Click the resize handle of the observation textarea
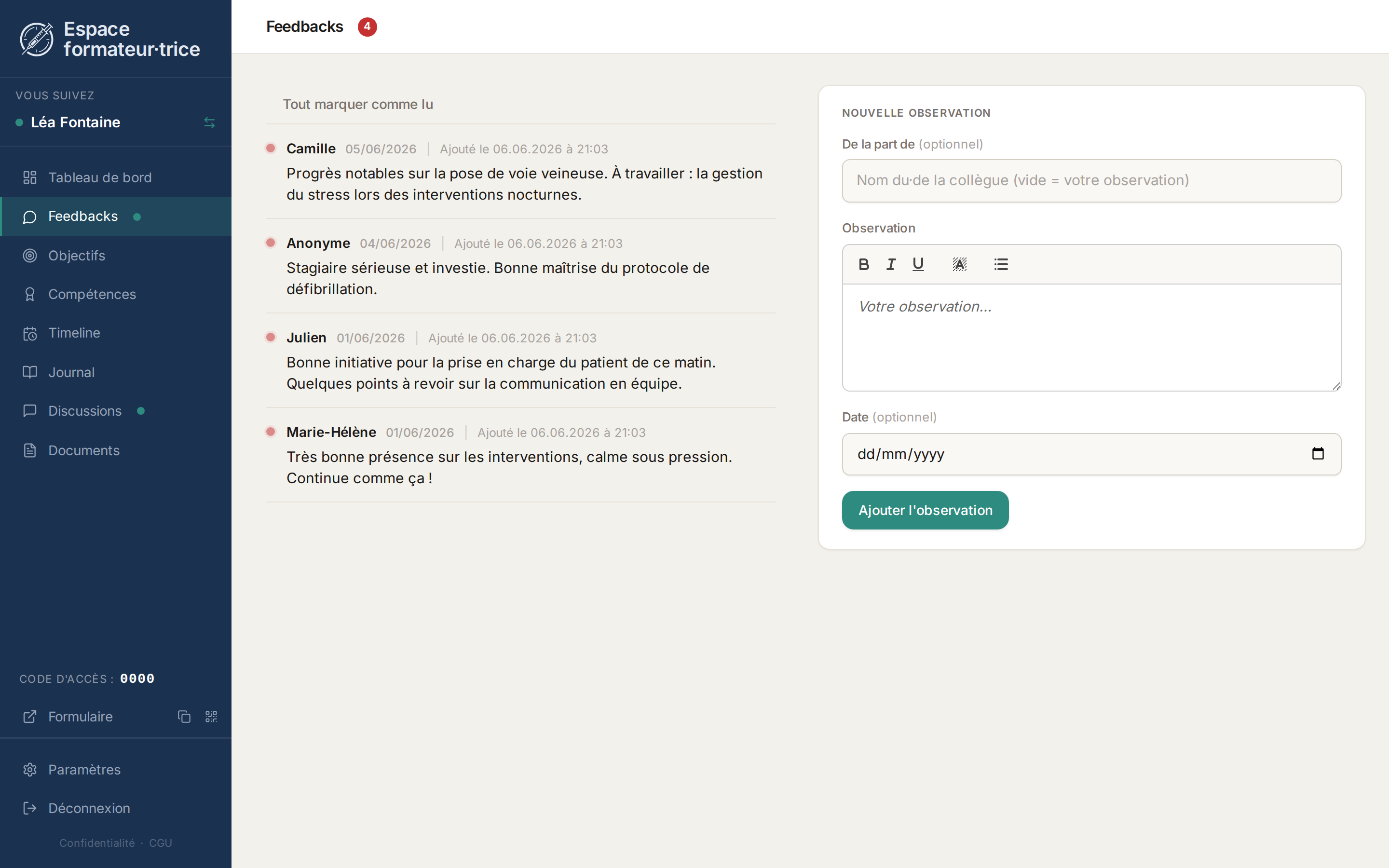Screen dimensions: 1389x868 coord(1336,386)
